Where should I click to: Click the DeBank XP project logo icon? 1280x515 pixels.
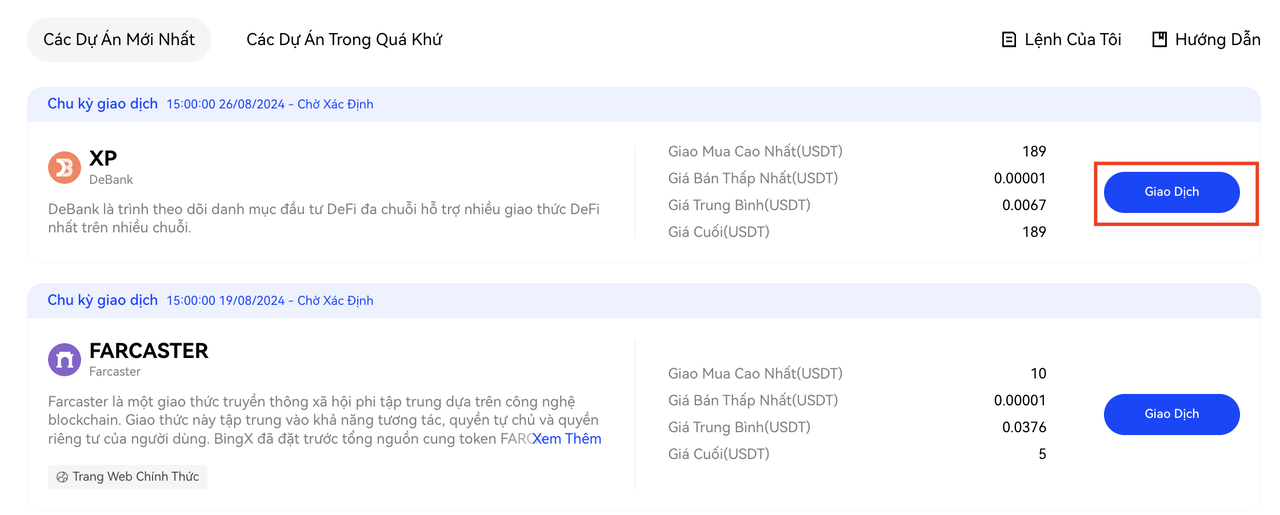65,167
